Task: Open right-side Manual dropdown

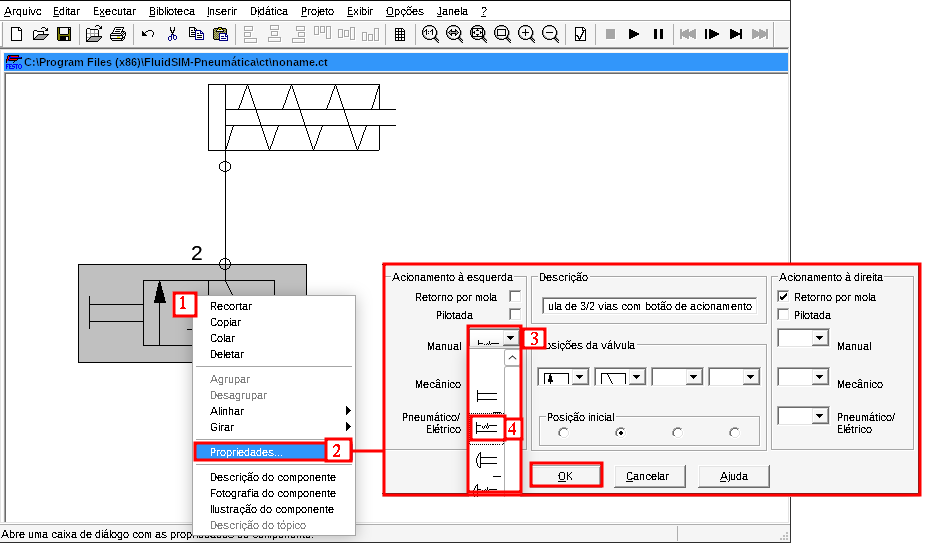Action: click(819, 338)
